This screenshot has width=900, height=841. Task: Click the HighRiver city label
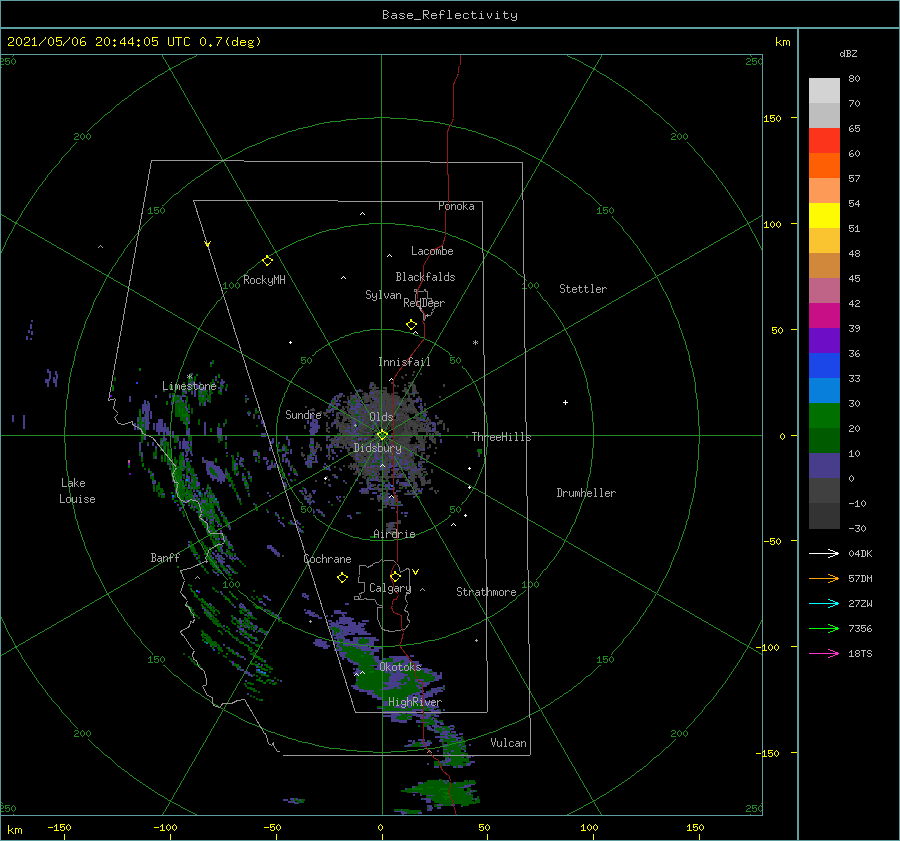(x=414, y=702)
